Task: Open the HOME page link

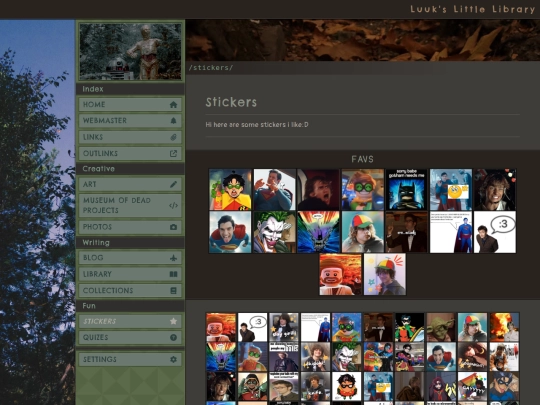Action: click(x=130, y=104)
